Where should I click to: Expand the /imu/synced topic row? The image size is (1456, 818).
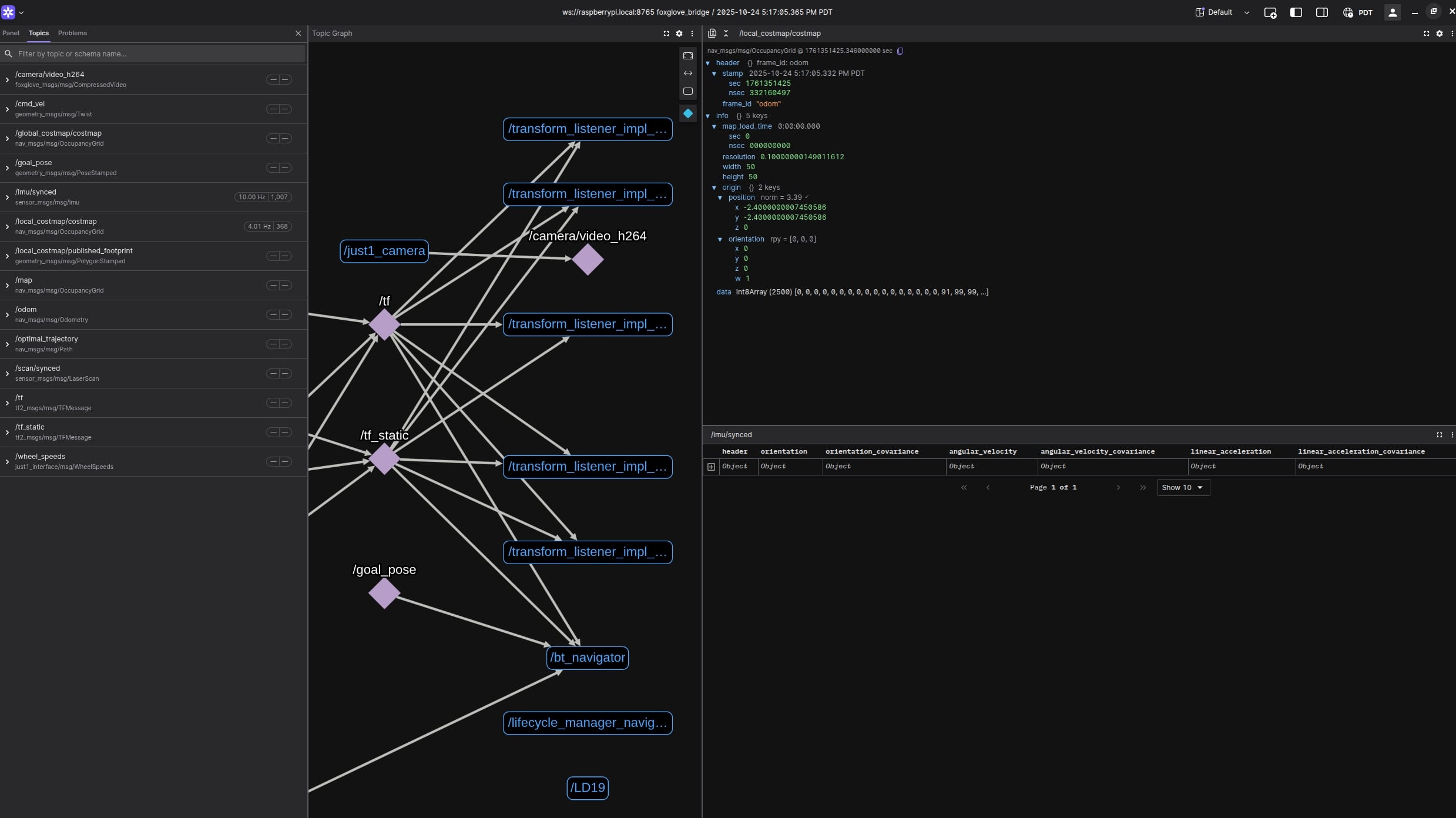(x=7, y=197)
